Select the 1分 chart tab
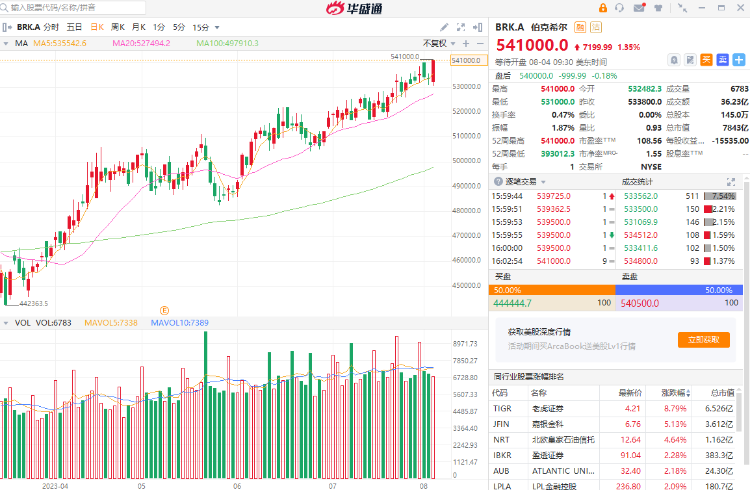 point(159,27)
